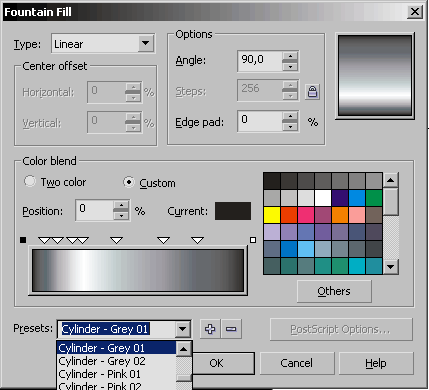429x390 pixels.
Task: Pick the orange-red swatch in palette
Action: pyautogui.click(x=289, y=215)
